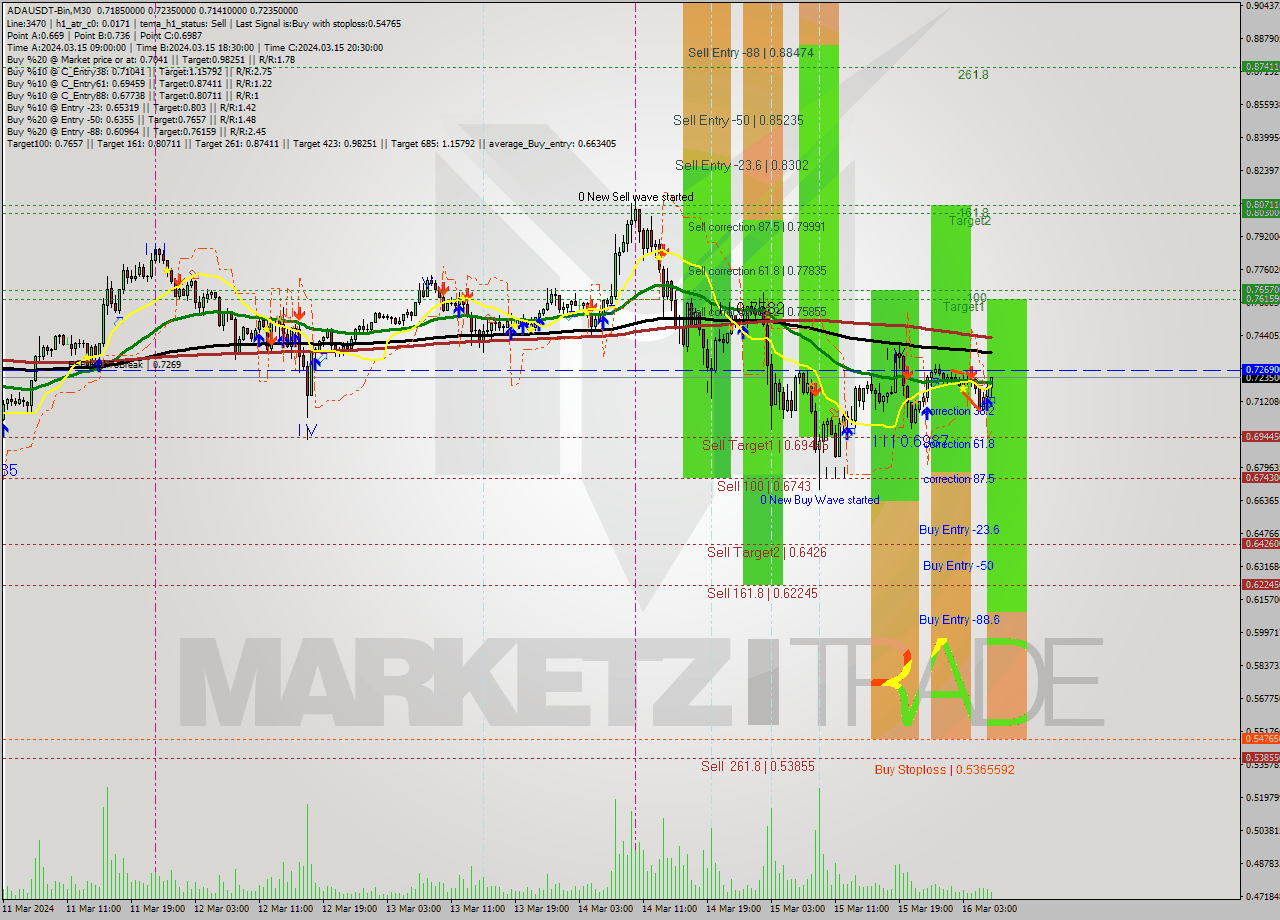Click the 'Target2' label on green bar
Viewport: 1280px width, 920px height.
[970, 222]
